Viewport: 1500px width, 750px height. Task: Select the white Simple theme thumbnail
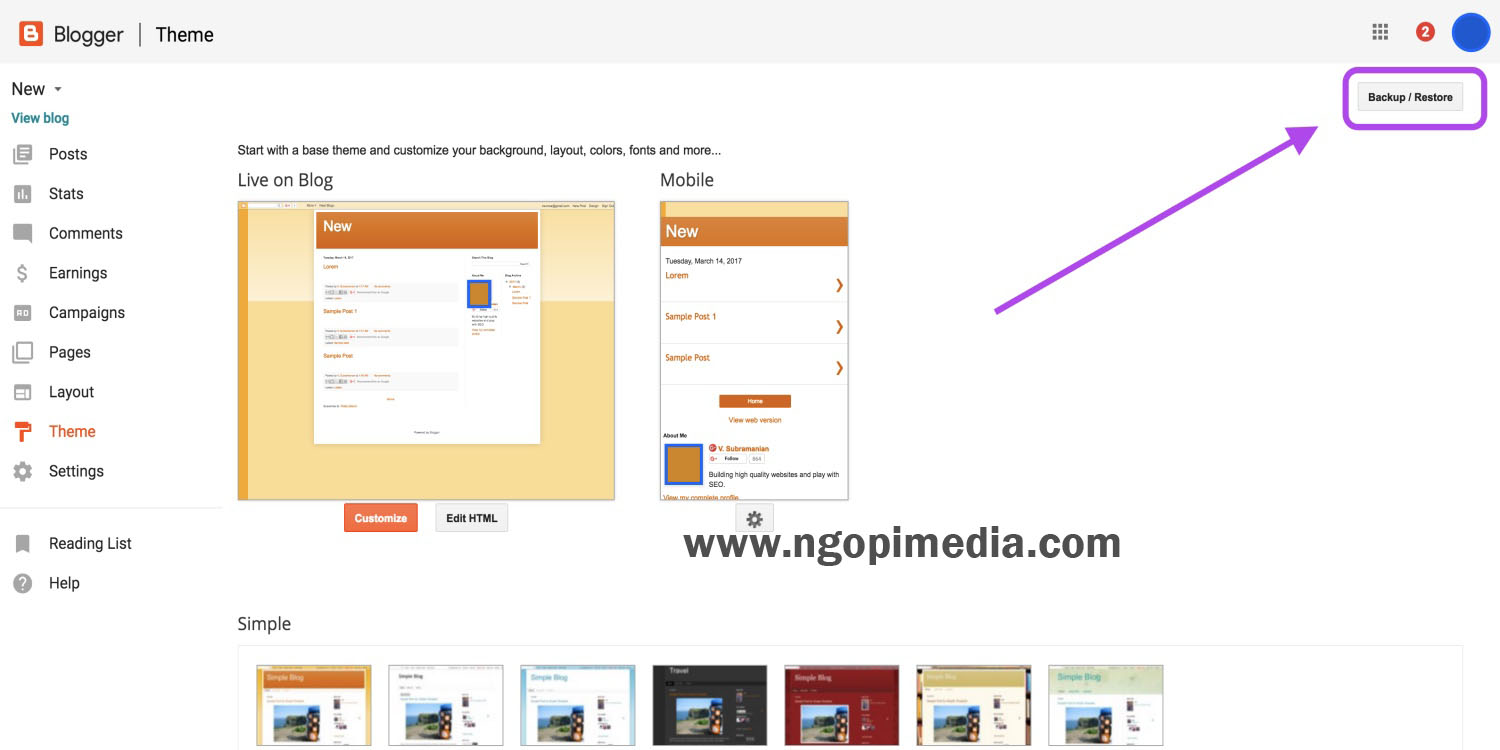[x=445, y=705]
